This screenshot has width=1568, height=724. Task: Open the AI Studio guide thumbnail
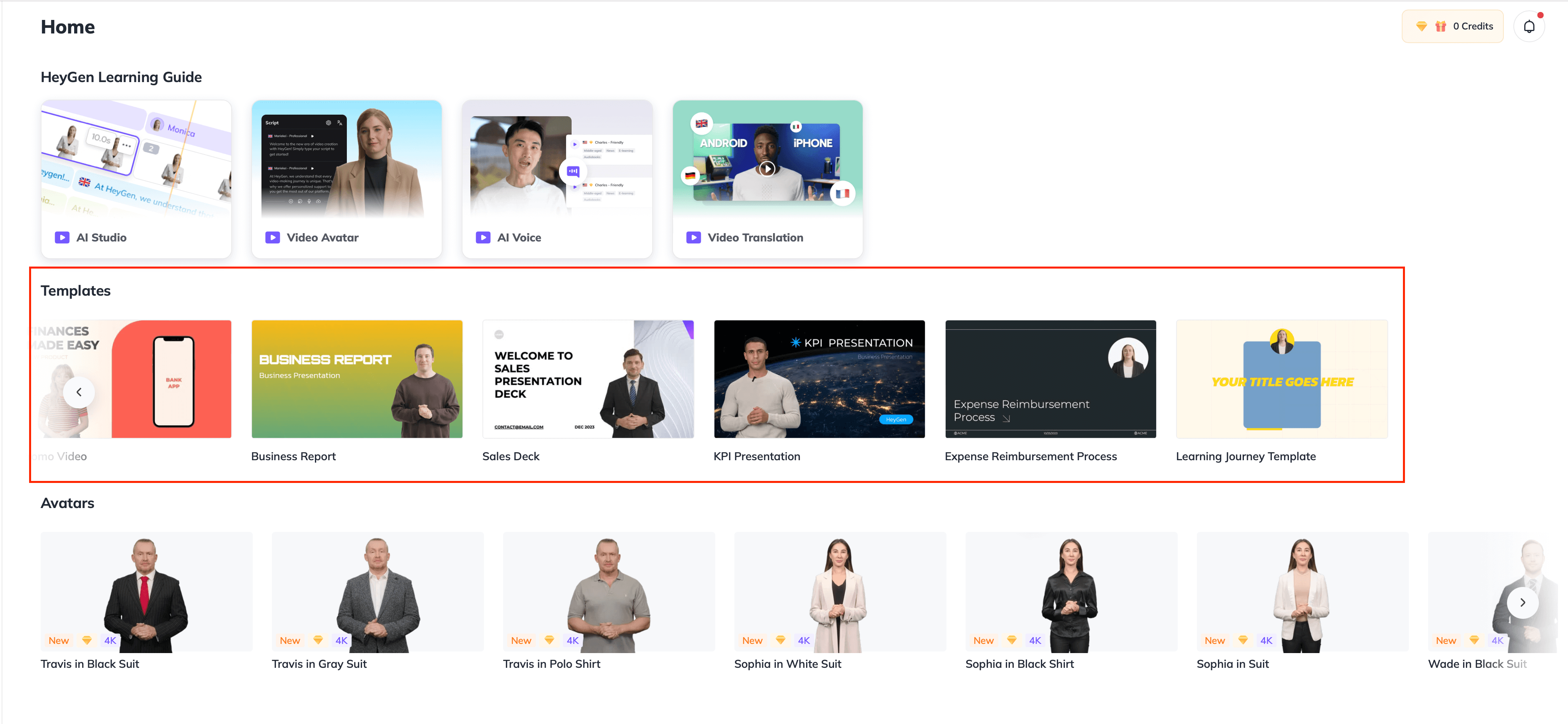[136, 159]
